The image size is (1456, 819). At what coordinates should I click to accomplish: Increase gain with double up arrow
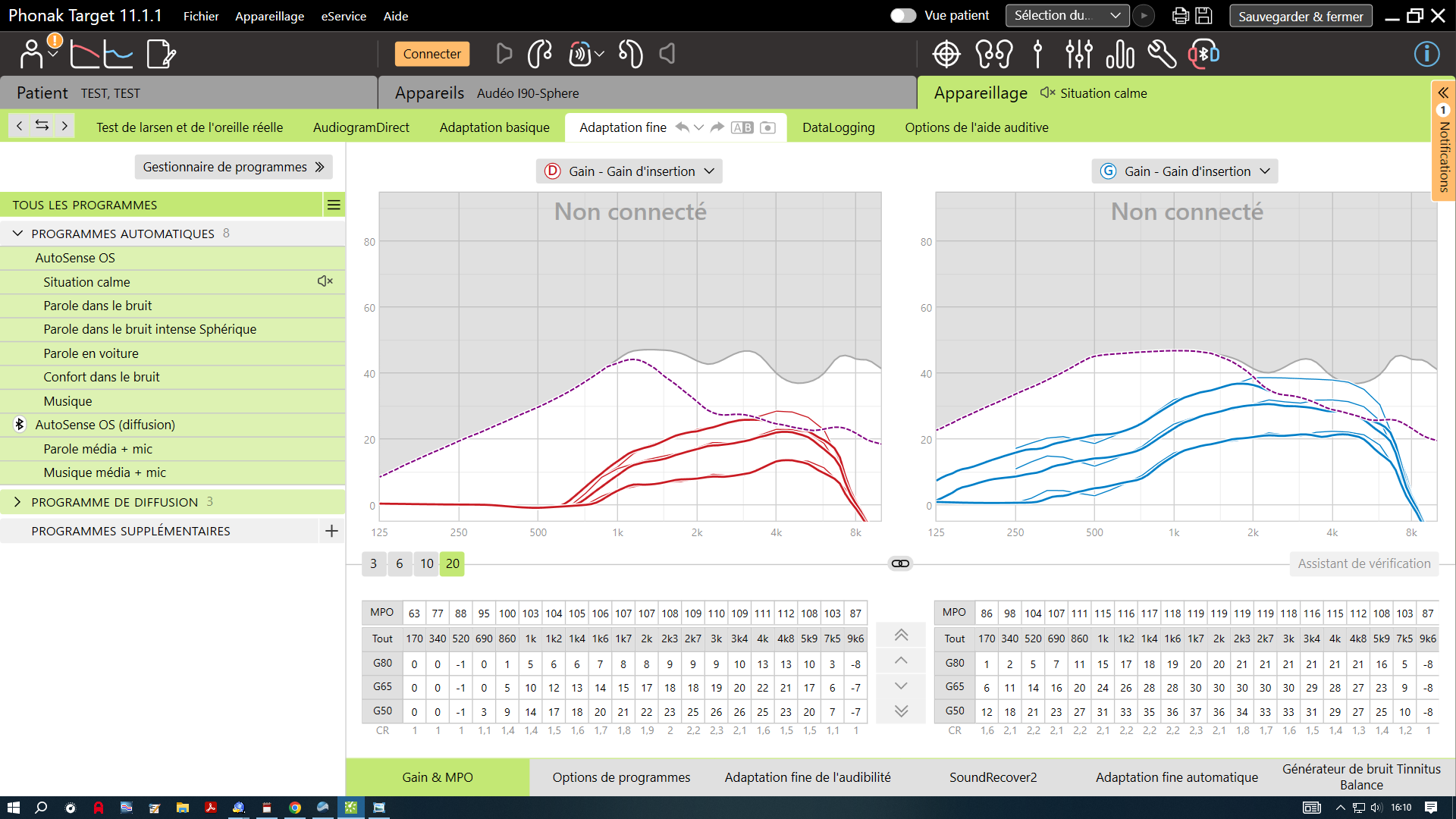[900, 635]
